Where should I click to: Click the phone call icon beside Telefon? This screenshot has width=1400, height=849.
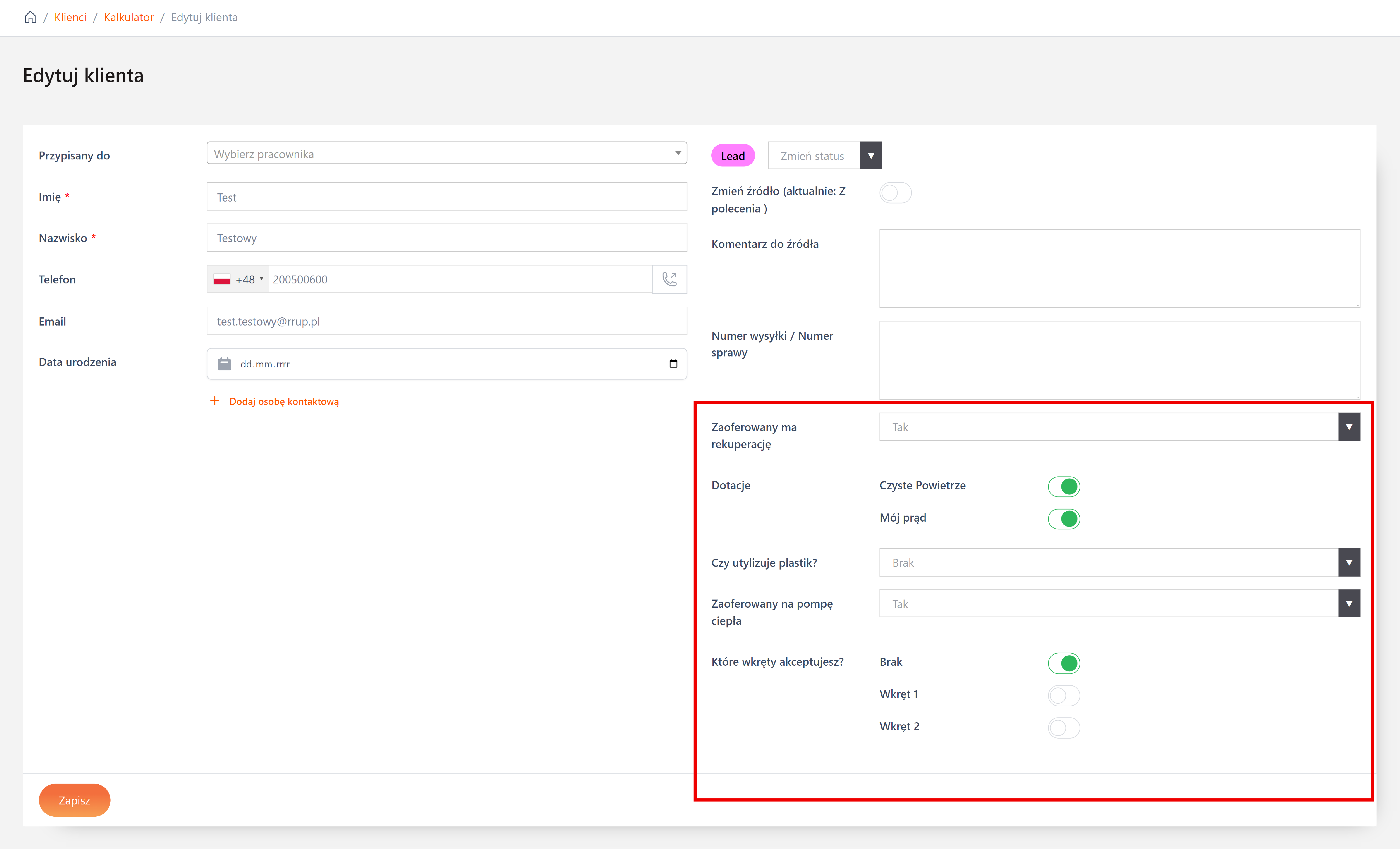coord(669,279)
